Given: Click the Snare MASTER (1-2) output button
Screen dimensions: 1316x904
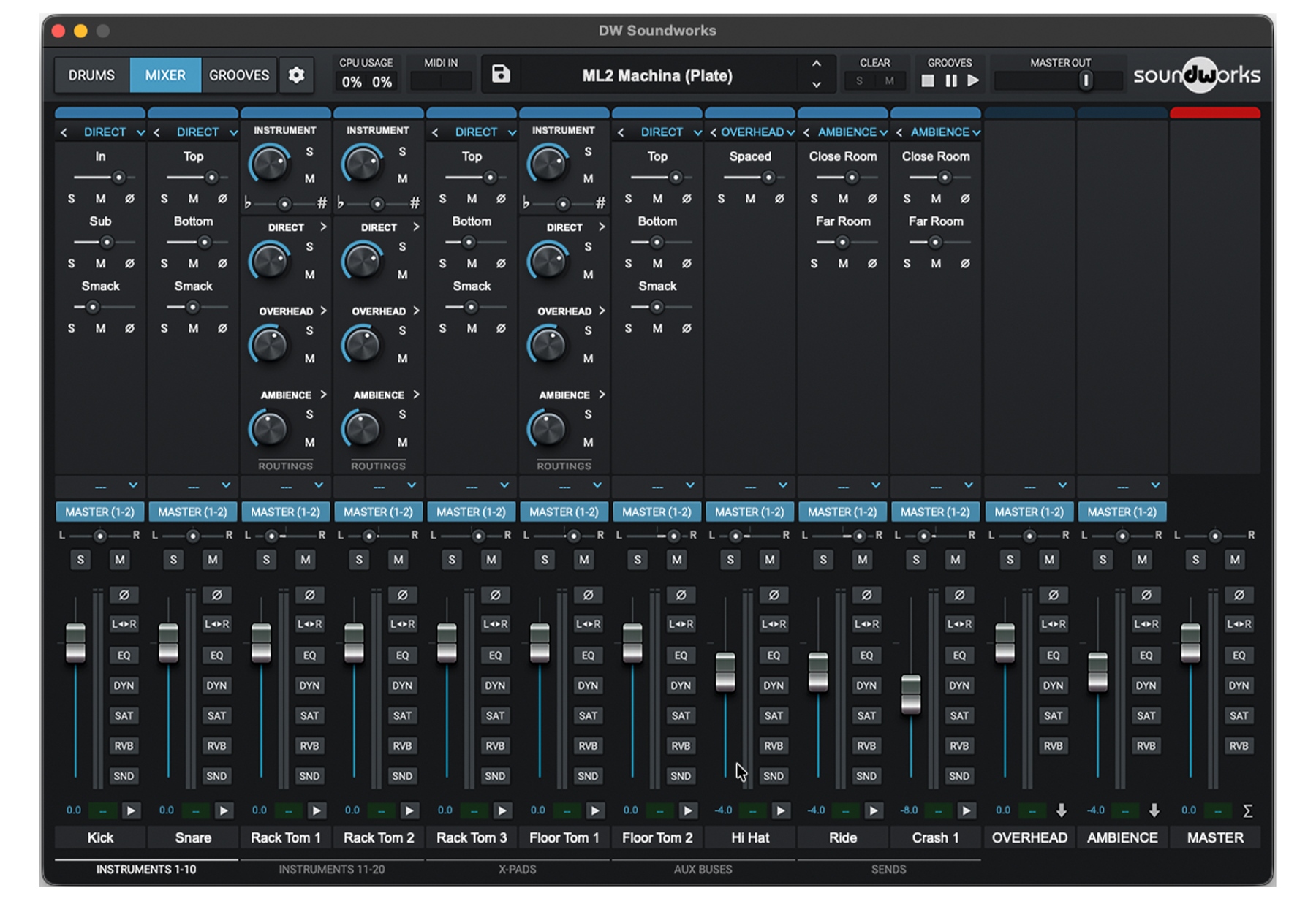Looking at the screenshot, I should click(x=193, y=512).
